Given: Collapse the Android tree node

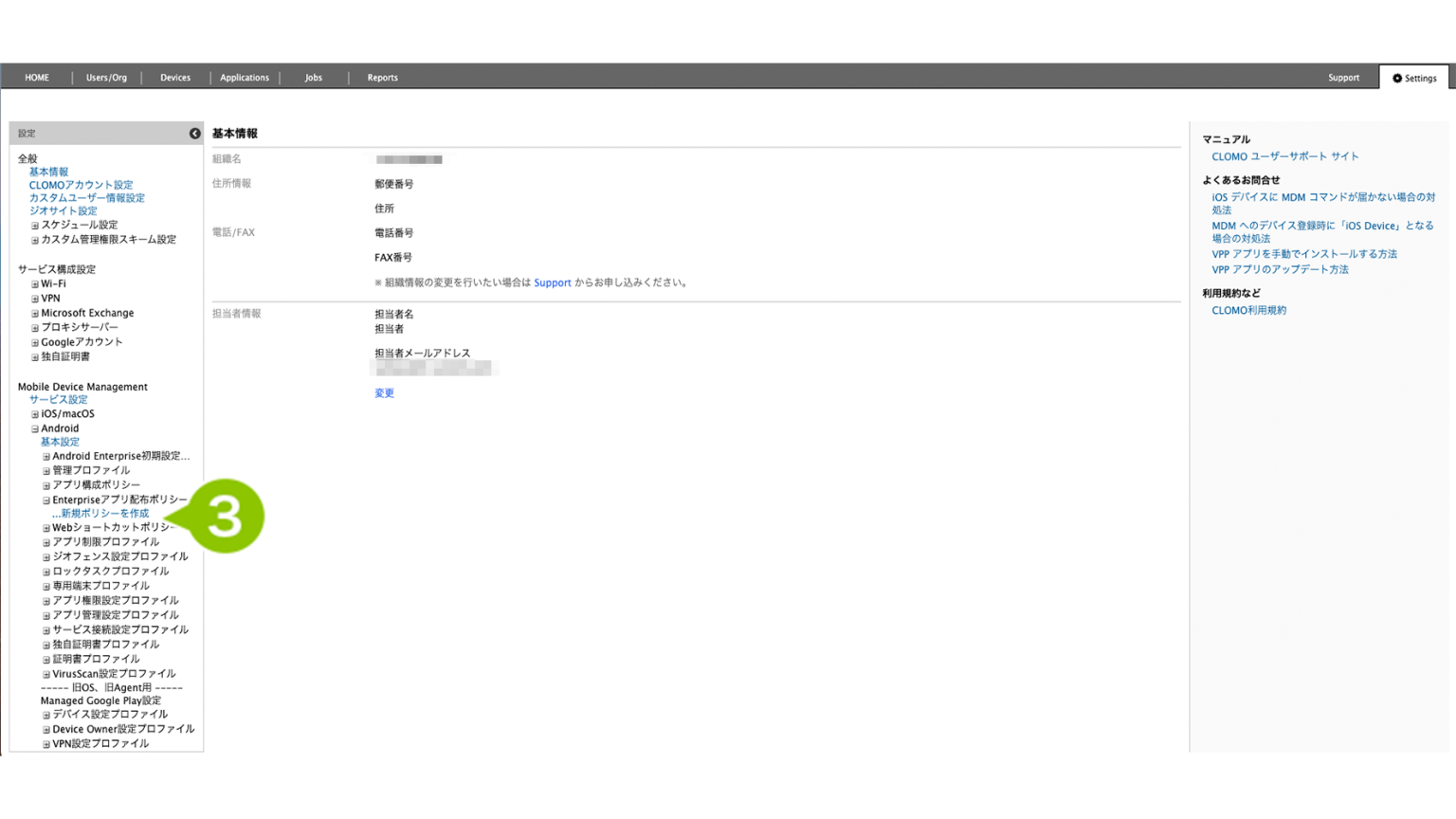Looking at the screenshot, I should (35, 428).
